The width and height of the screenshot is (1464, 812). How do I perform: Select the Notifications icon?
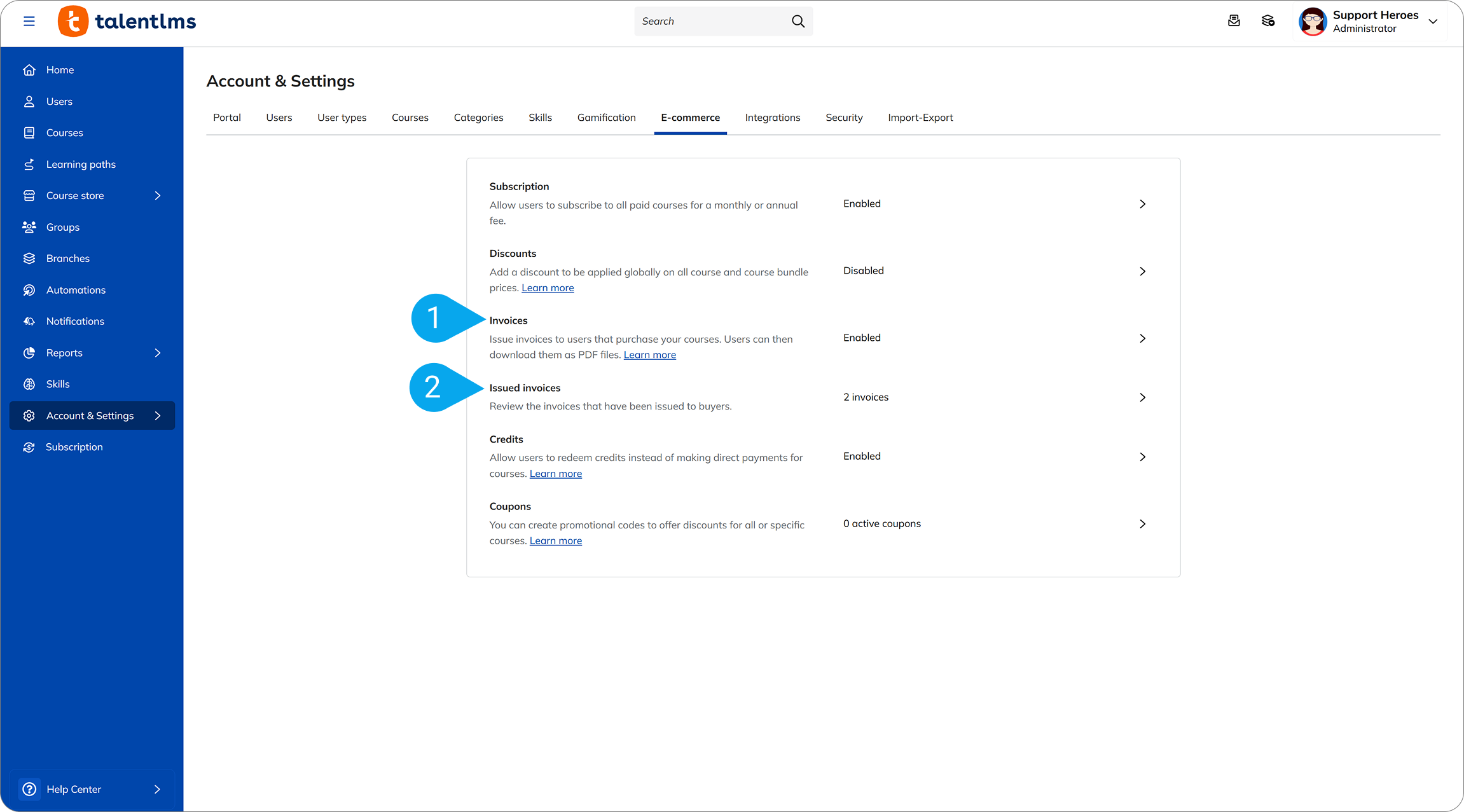click(29, 321)
